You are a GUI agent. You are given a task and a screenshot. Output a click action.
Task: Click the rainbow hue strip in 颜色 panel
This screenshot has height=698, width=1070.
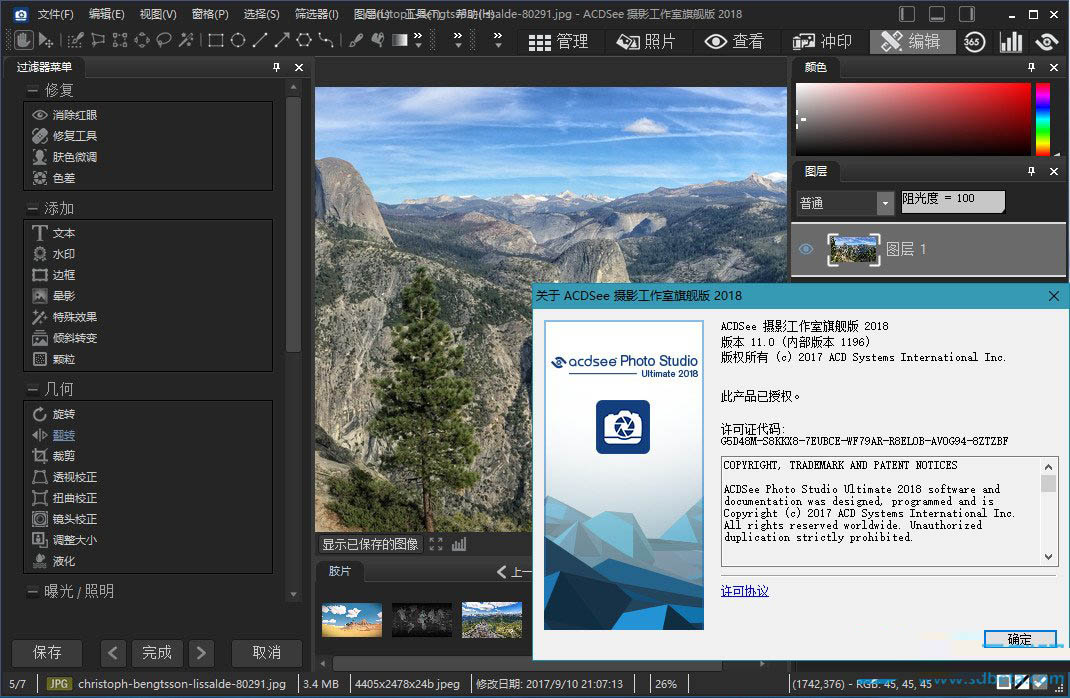tap(1042, 118)
